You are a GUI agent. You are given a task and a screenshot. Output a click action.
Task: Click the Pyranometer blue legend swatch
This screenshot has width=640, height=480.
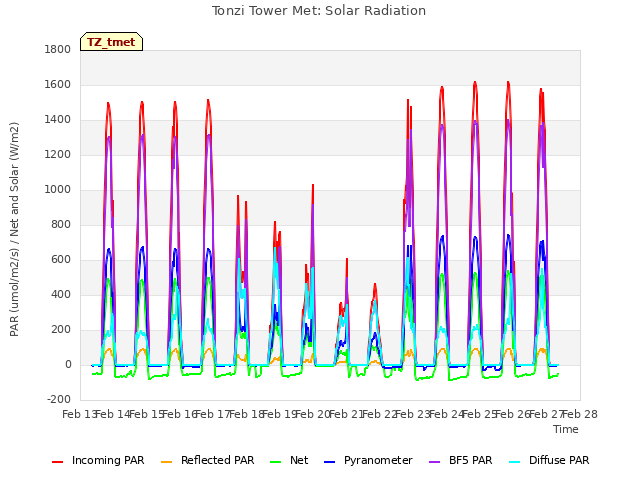coord(329,462)
